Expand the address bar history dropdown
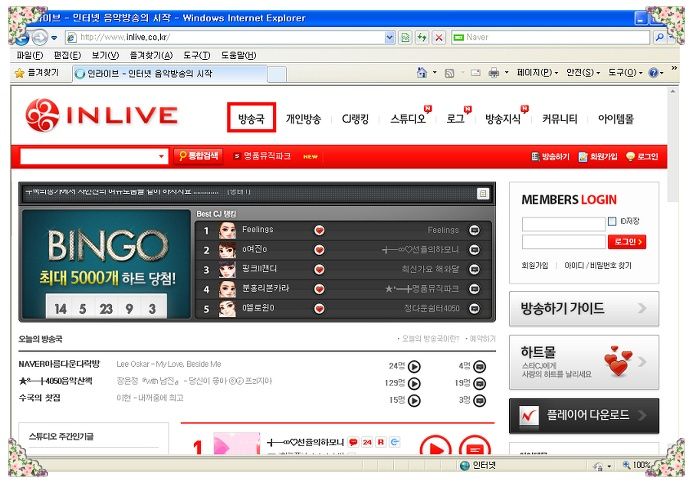Viewport: 693px width, 483px height. (389, 38)
